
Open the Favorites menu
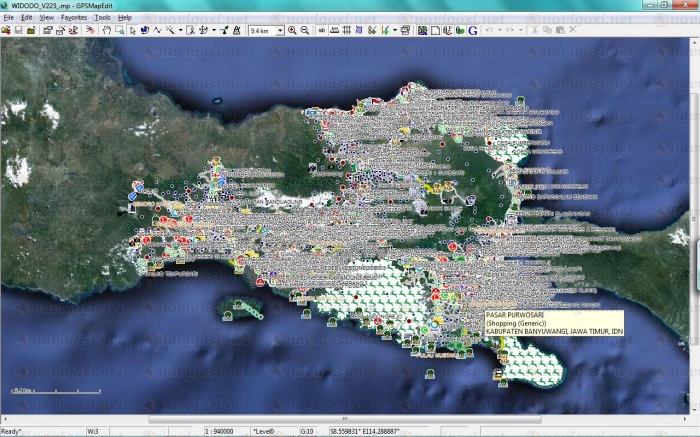[73, 18]
